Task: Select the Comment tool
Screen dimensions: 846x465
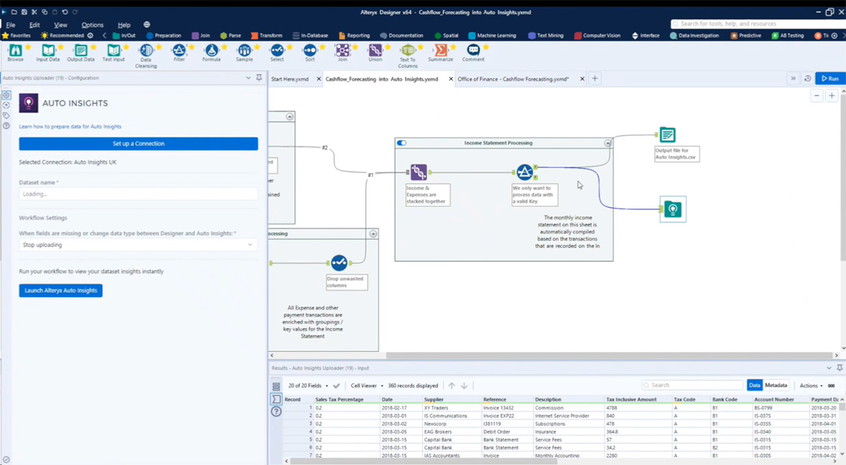Action: 473,51
